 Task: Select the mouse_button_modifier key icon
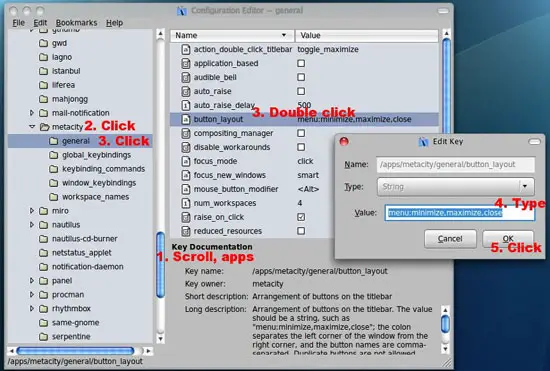tap(186, 189)
